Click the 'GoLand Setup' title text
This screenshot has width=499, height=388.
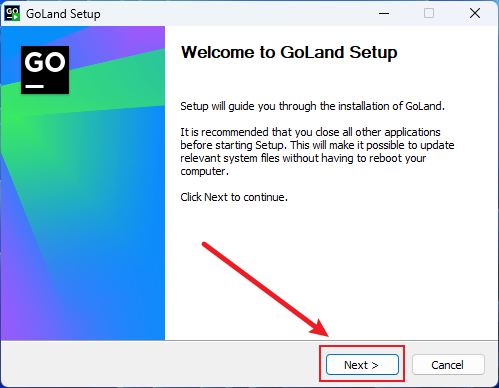pyautogui.click(x=63, y=14)
